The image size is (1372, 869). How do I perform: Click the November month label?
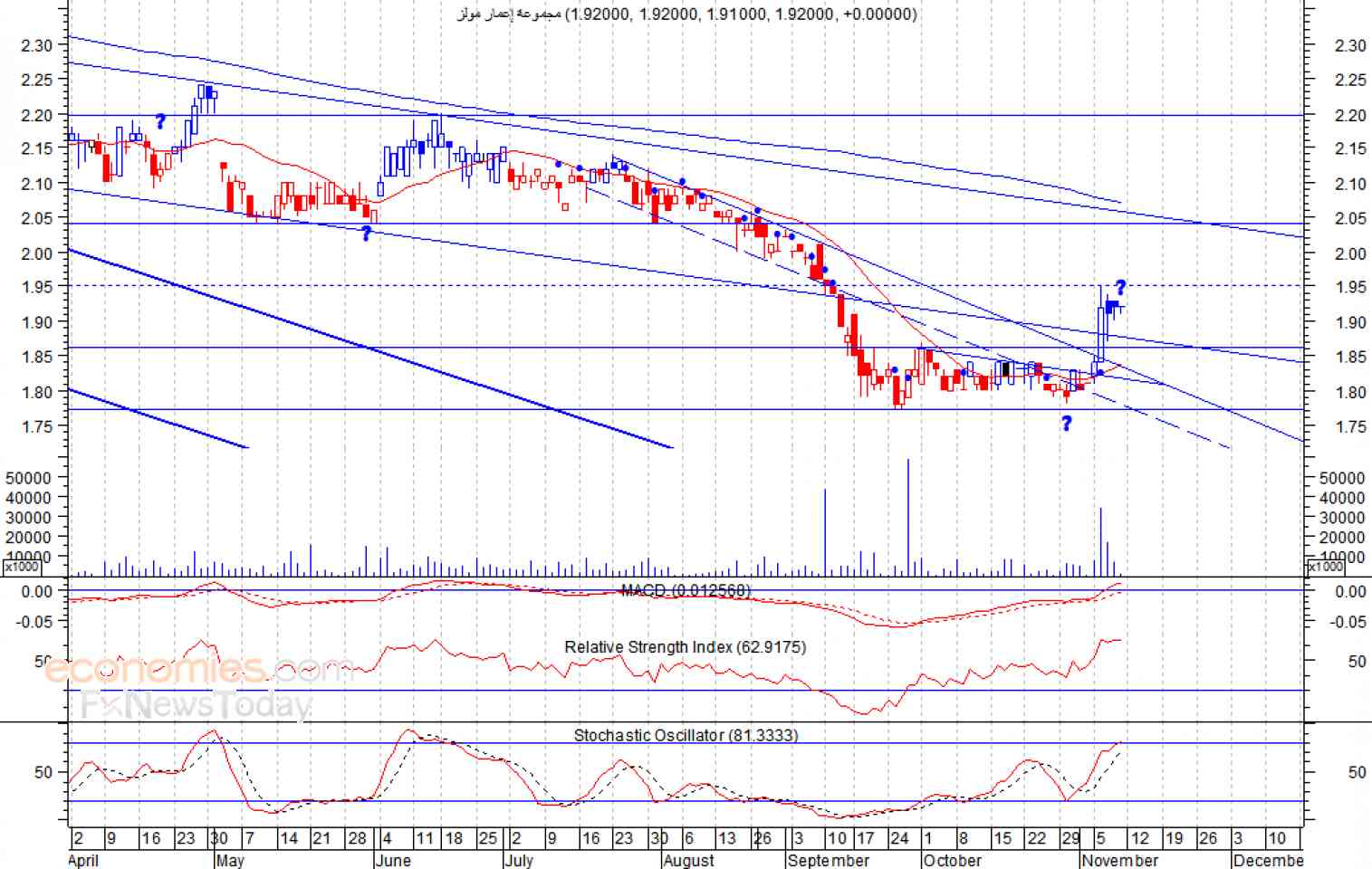click(1119, 860)
